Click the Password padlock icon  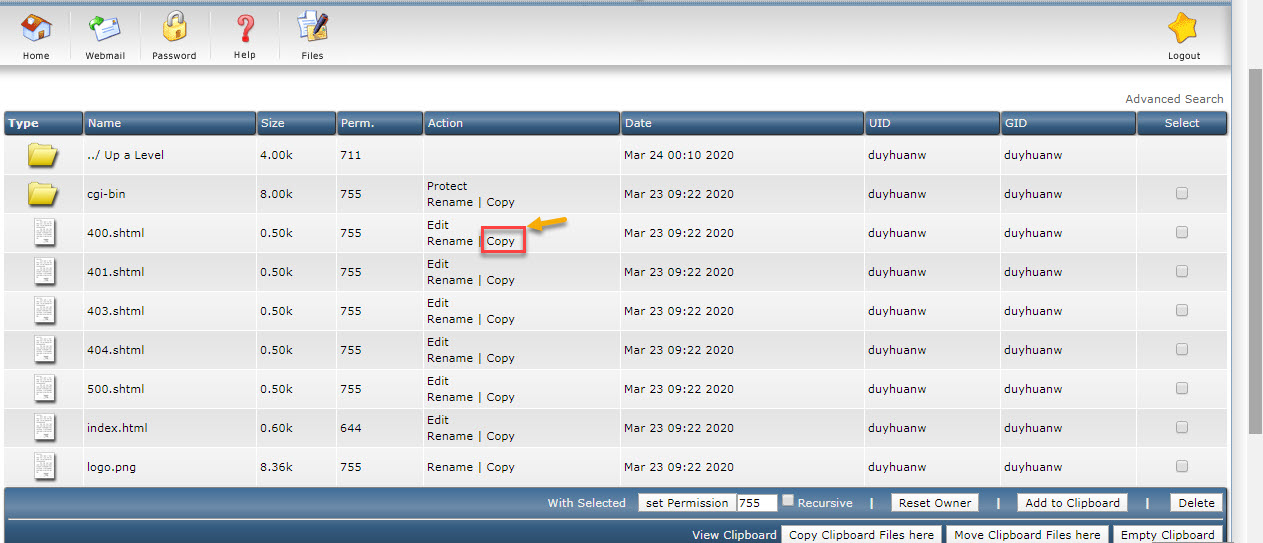[174, 28]
